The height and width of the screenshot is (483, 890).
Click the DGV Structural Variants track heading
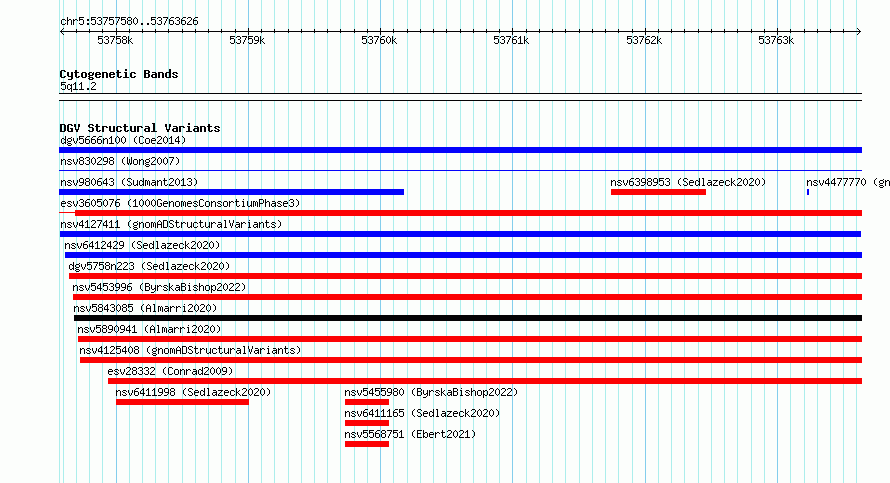coord(140,128)
